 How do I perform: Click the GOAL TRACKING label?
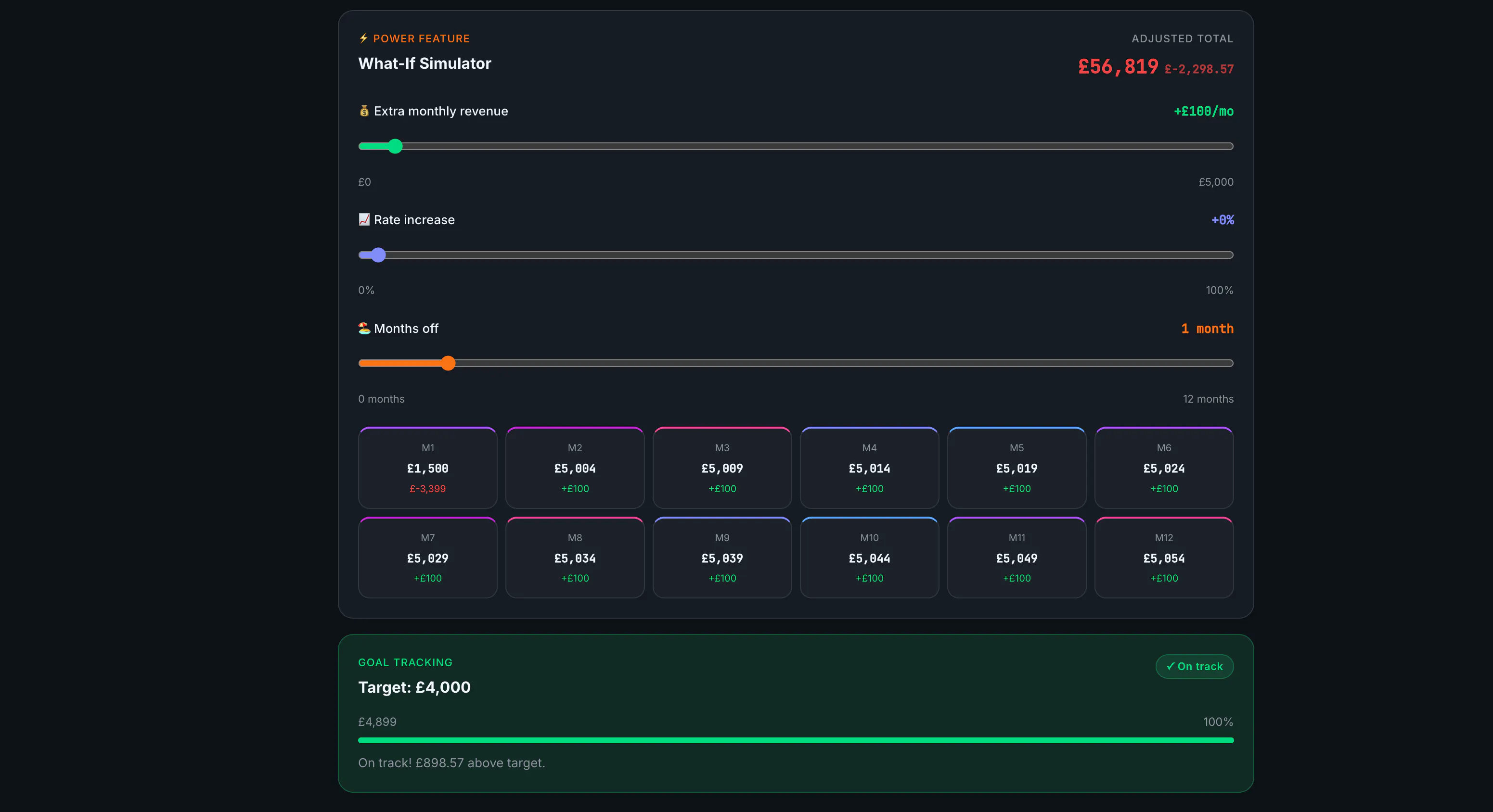[x=405, y=662]
